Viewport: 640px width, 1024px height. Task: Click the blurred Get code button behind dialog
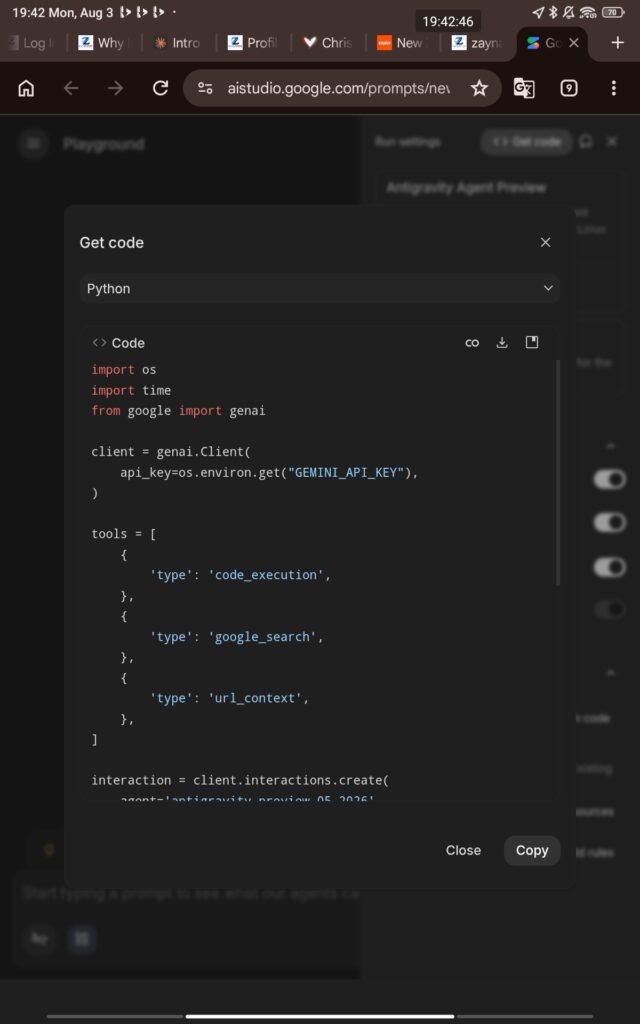pos(526,142)
